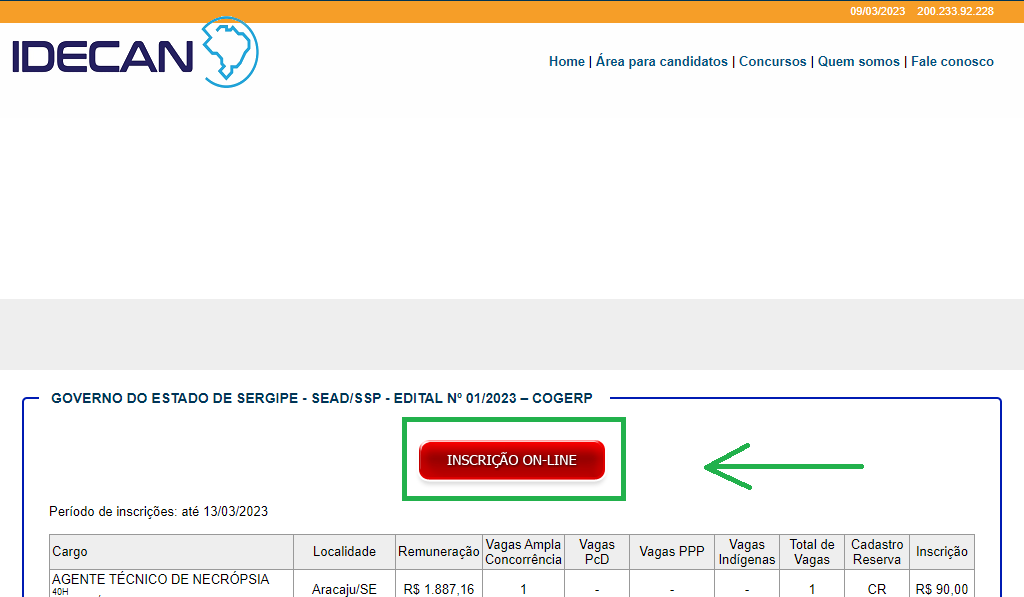Click the Localidade column header
Screen dimensions: 1024x597
[344, 552]
